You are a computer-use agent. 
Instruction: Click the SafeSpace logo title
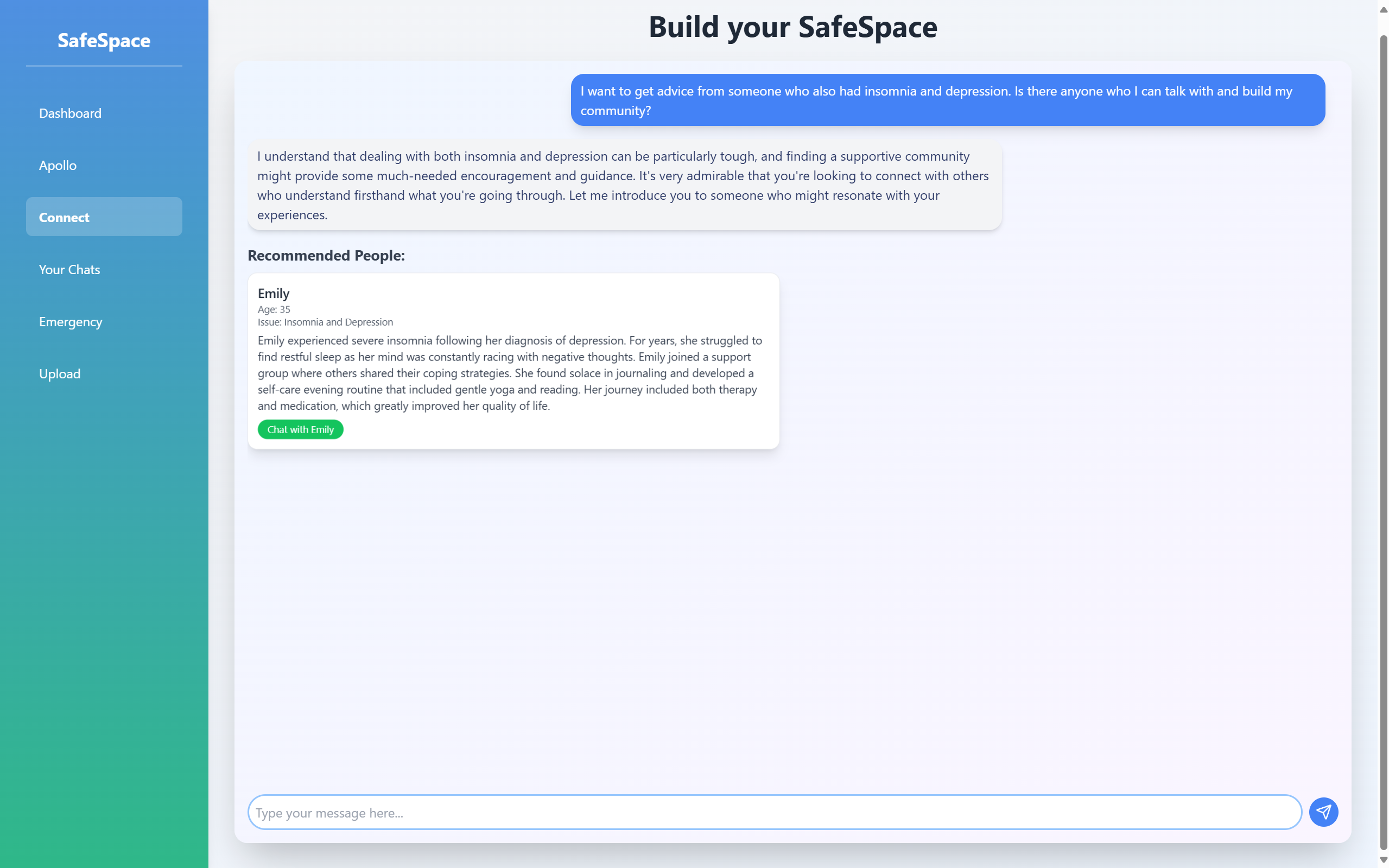(x=104, y=40)
